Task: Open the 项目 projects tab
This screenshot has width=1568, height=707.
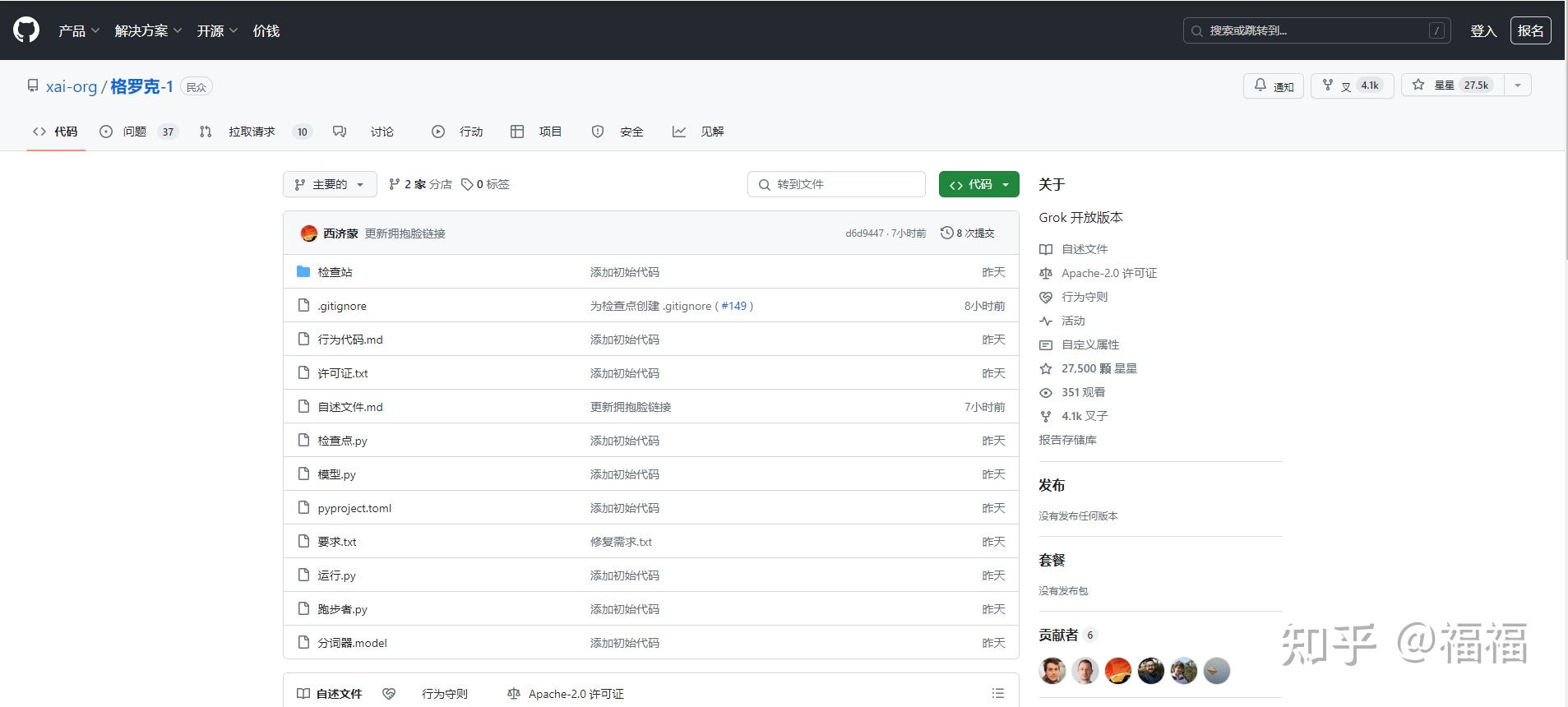Action: (536, 132)
